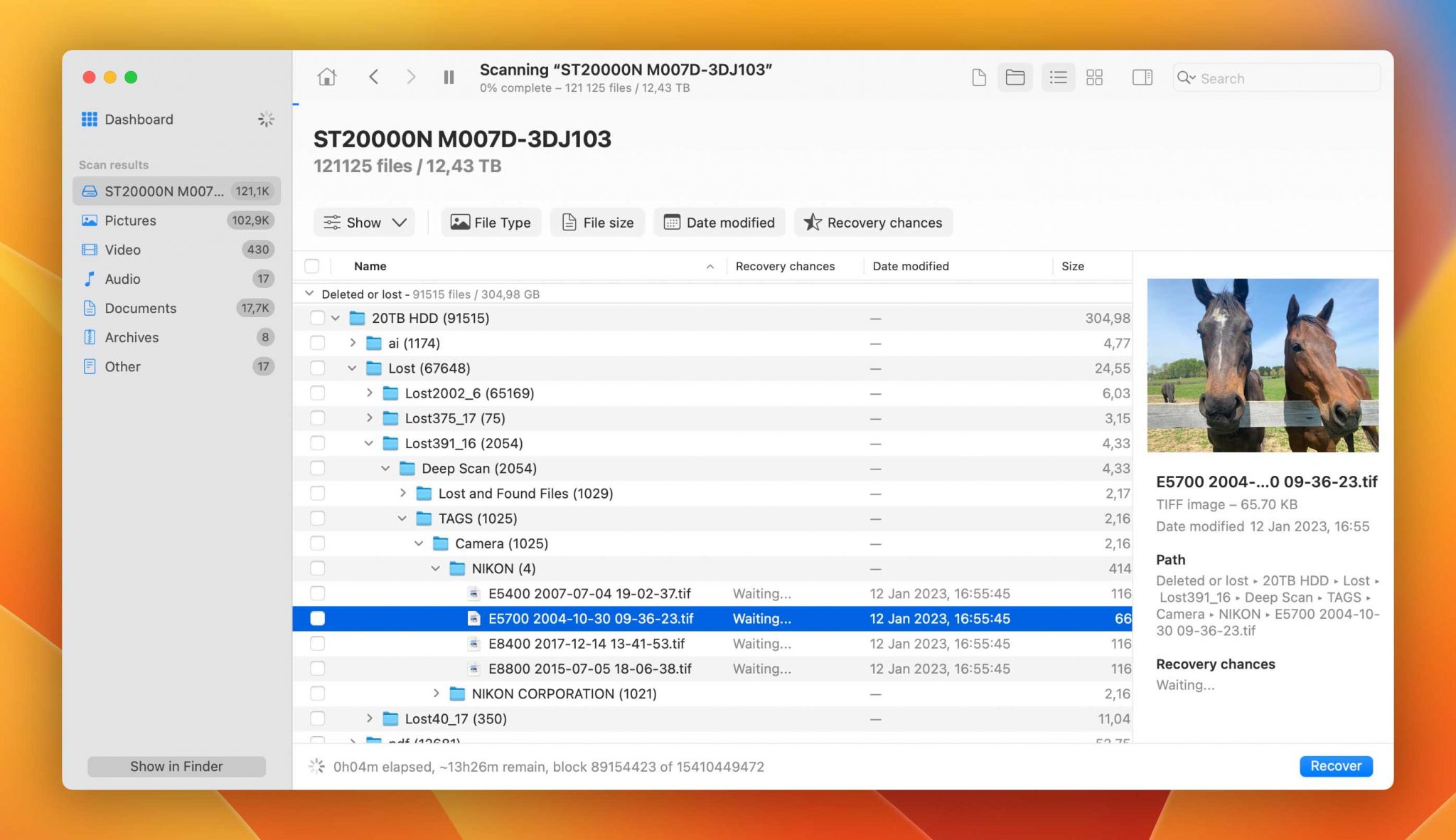Collapse the Lost folder
Screen dimensions: 1456x840
(x=352, y=368)
